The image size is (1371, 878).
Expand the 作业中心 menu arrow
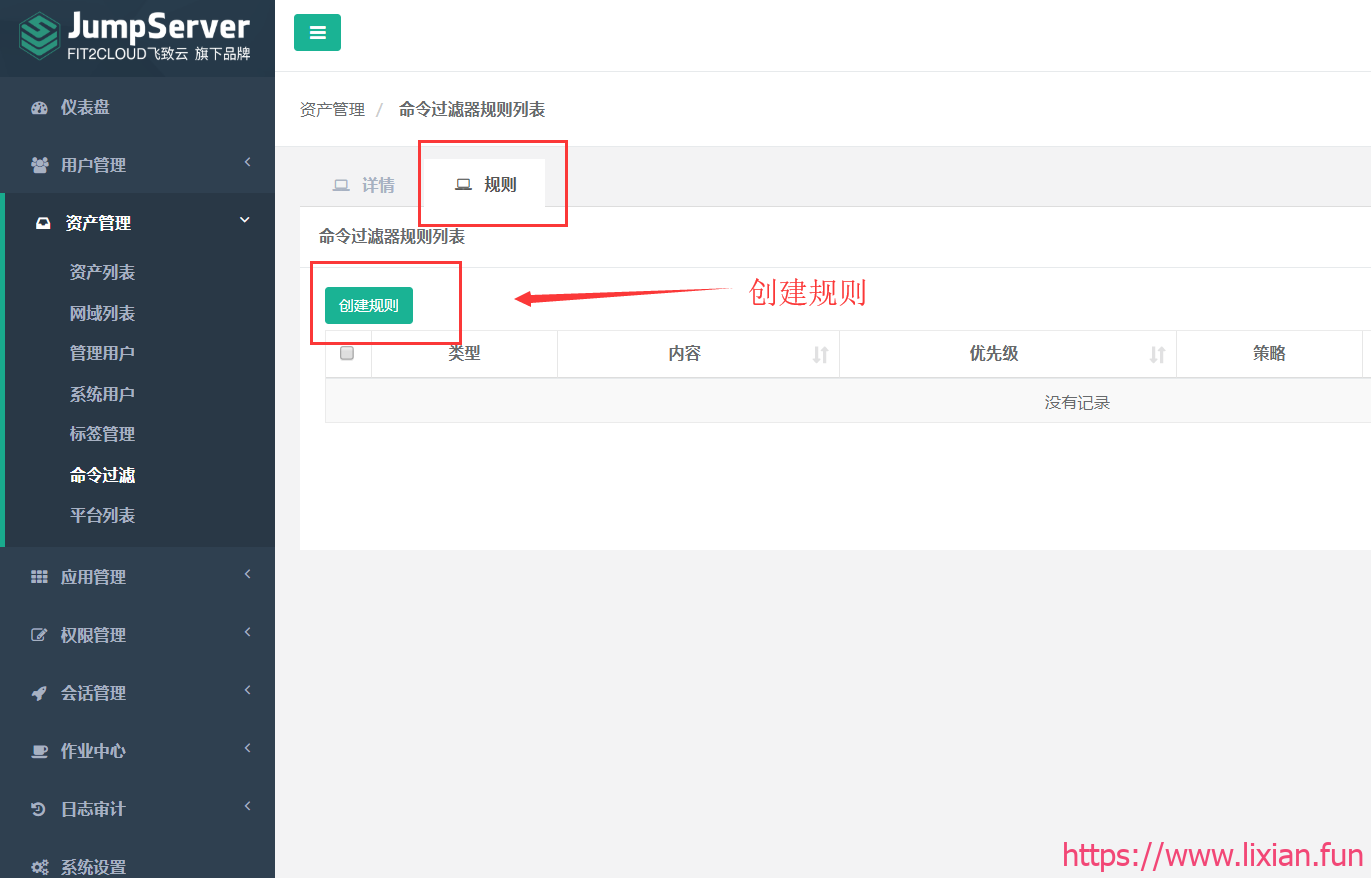[x=247, y=749]
